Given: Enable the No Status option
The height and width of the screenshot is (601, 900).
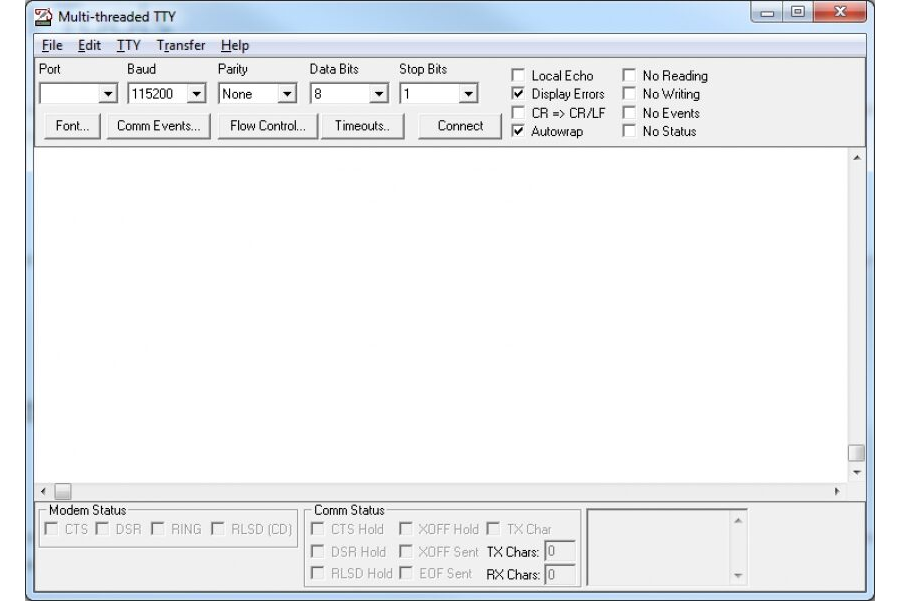Looking at the screenshot, I should pos(628,130).
